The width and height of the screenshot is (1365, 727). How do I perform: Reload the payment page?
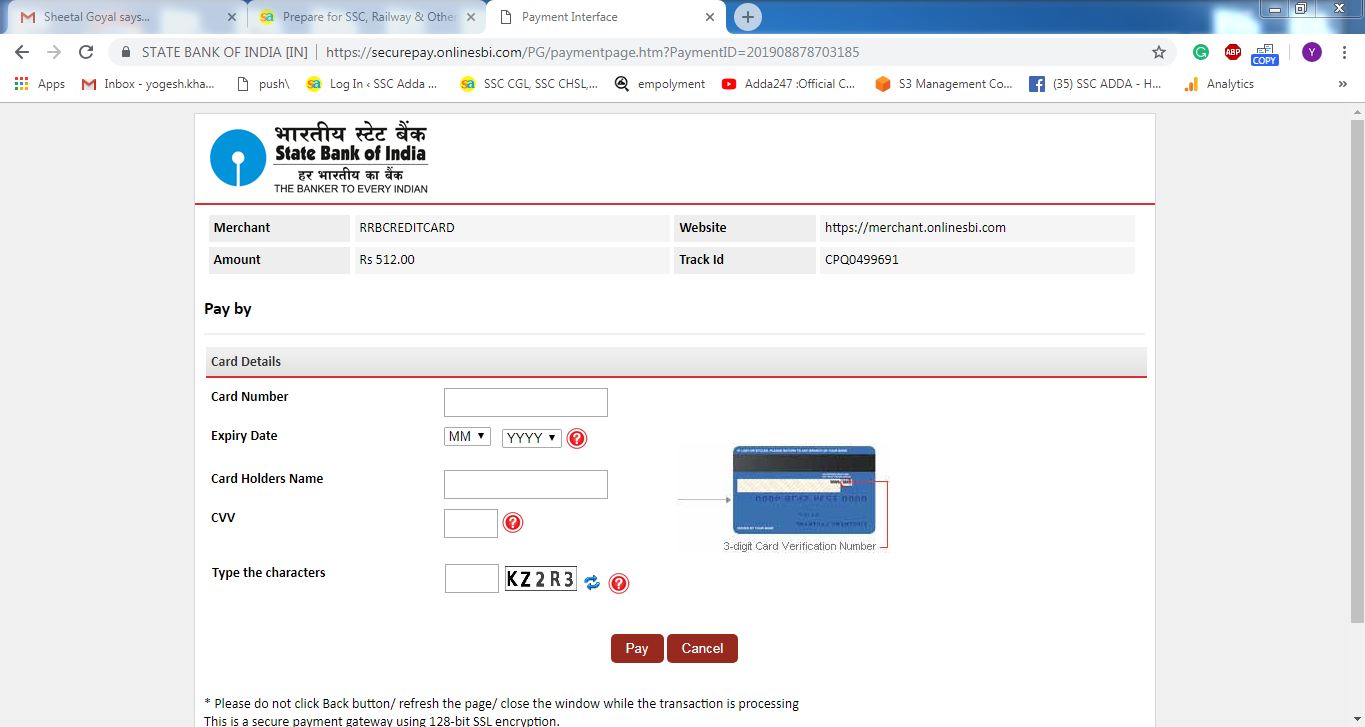86,52
